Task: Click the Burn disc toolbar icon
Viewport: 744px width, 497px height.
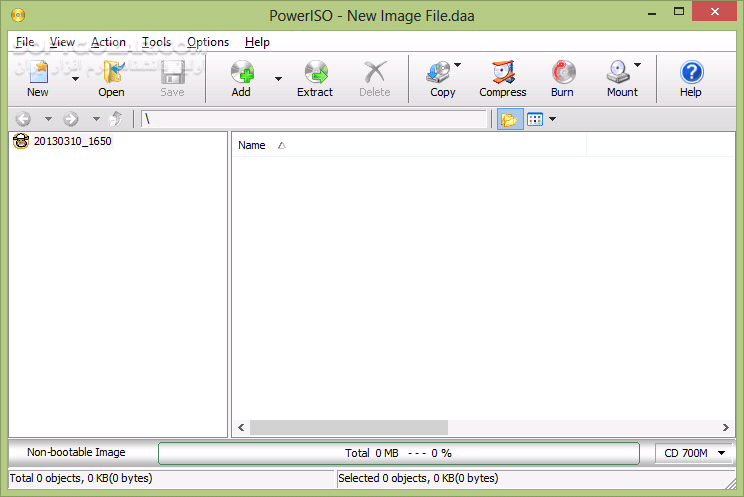Action: pyautogui.click(x=563, y=73)
